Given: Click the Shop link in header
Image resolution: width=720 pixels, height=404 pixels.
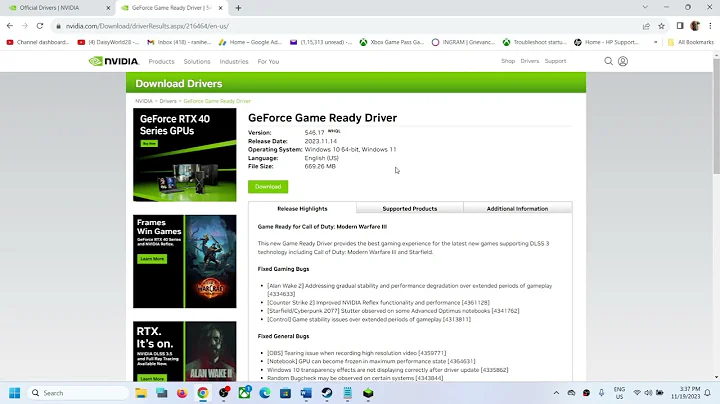Looking at the screenshot, I should pos(508,61).
